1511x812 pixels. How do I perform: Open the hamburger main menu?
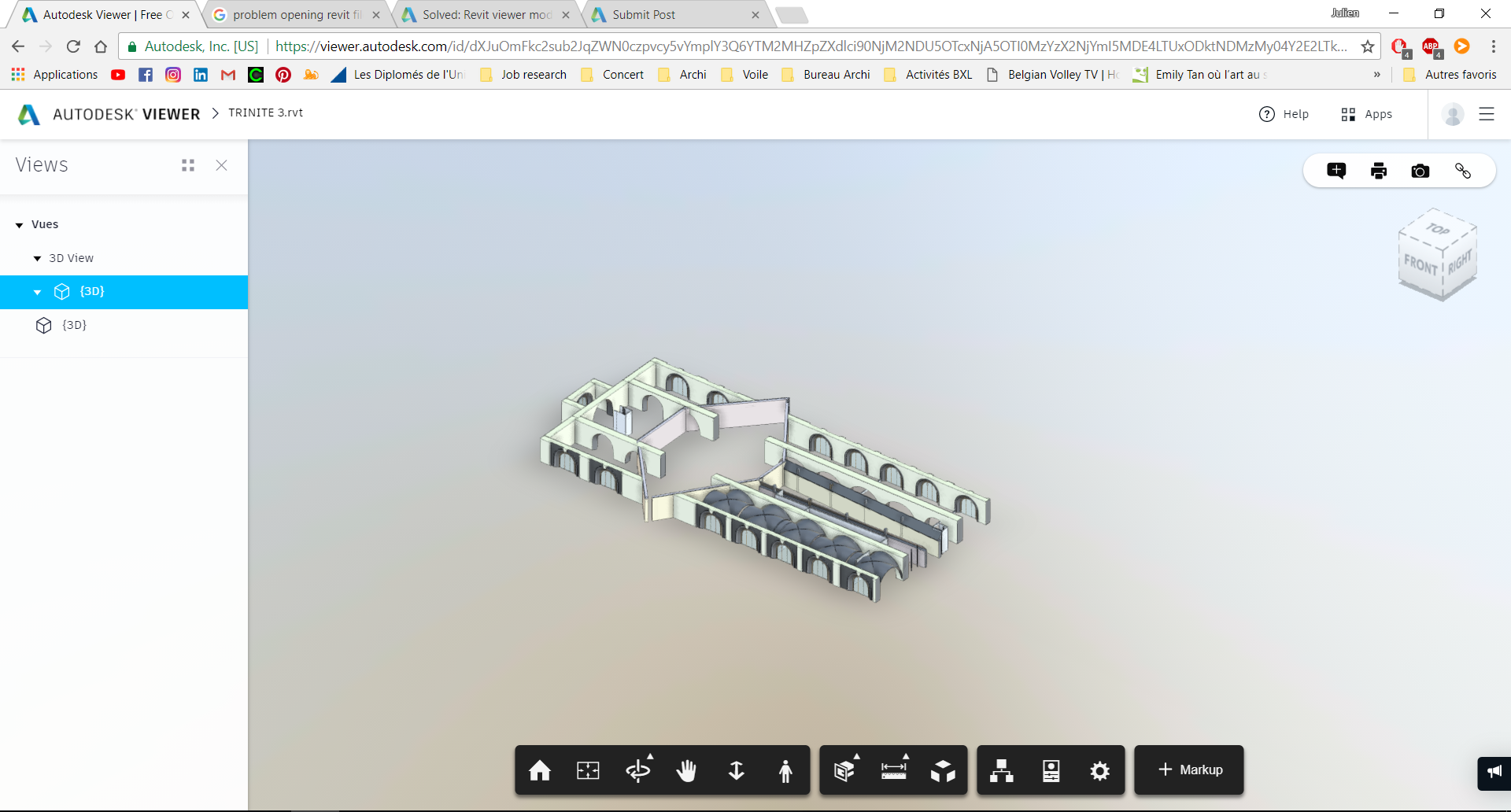pyautogui.click(x=1487, y=114)
